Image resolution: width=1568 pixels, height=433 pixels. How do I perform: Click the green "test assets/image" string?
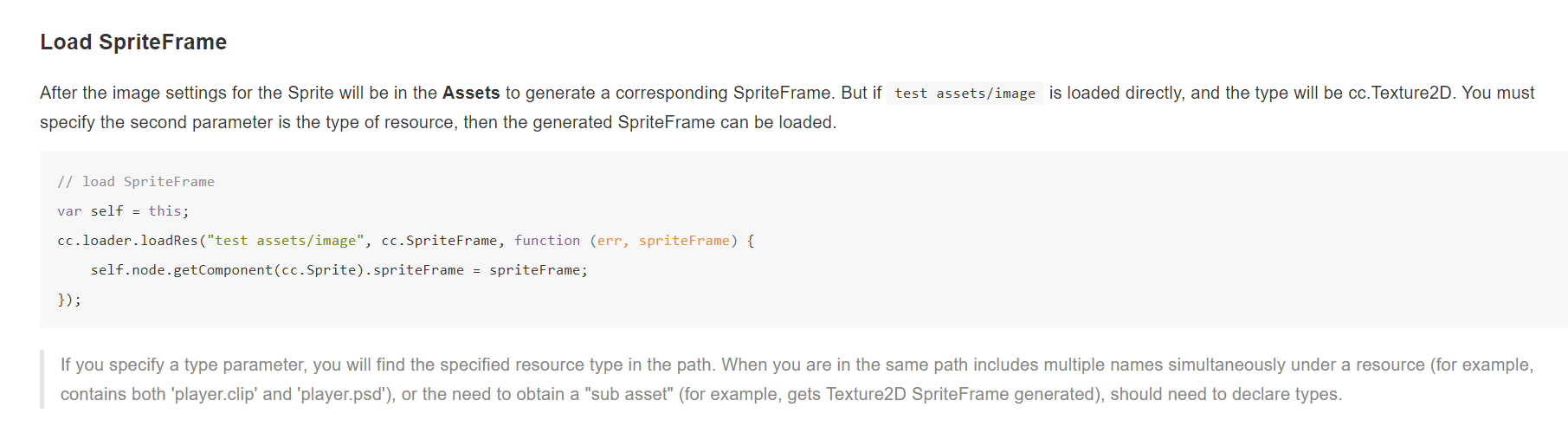pyautogui.click(x=286, y=241)
